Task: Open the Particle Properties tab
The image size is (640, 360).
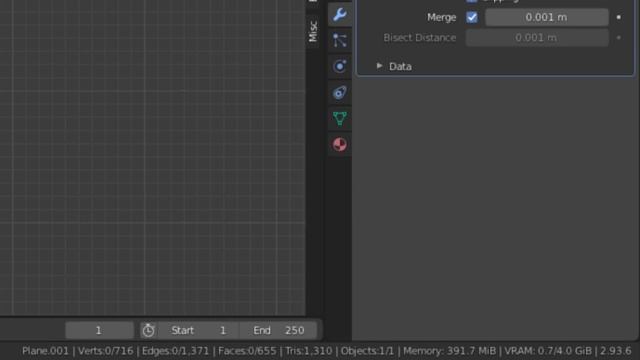Action: (340, 40)
